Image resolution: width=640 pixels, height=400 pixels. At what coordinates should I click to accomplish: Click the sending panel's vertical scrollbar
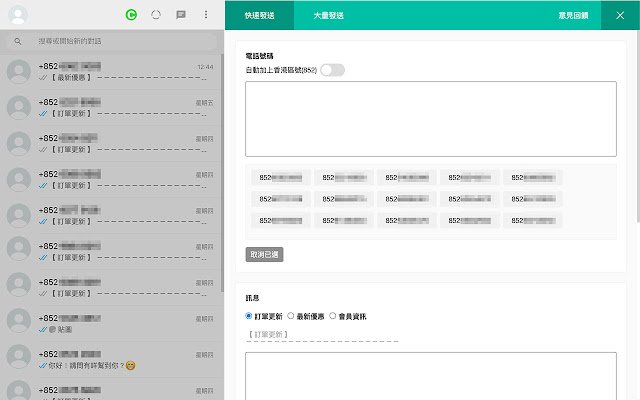pyautogui.click(x=638, y=126)
